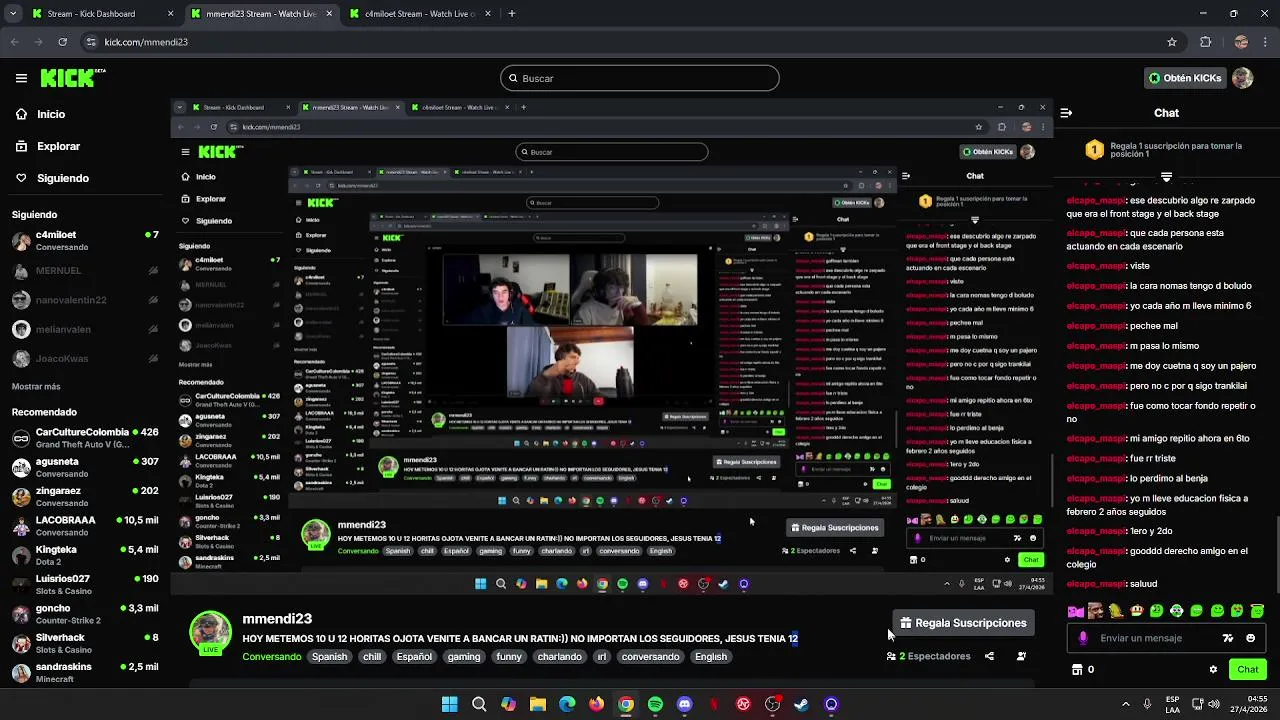Click the Spanish tag
1280x720 pixels.
[329, 657]
